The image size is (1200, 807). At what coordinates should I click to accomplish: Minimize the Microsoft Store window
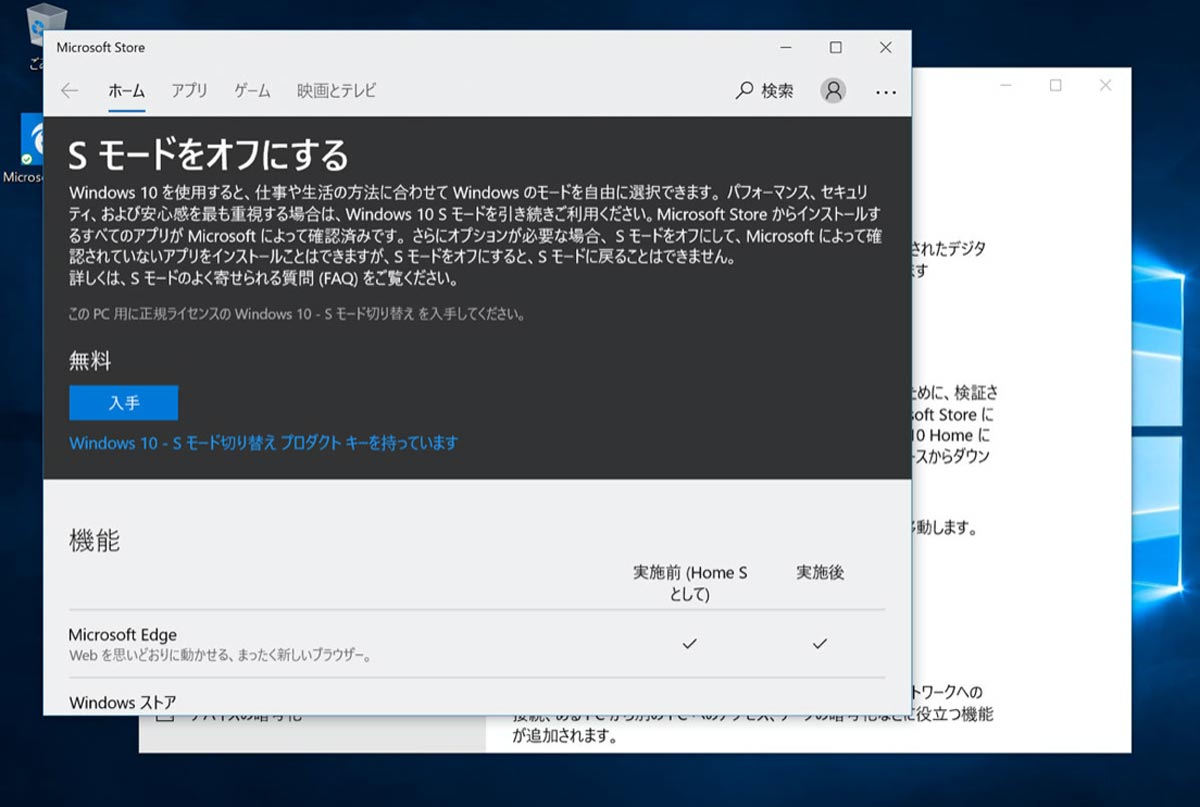[x=785, y=47]
